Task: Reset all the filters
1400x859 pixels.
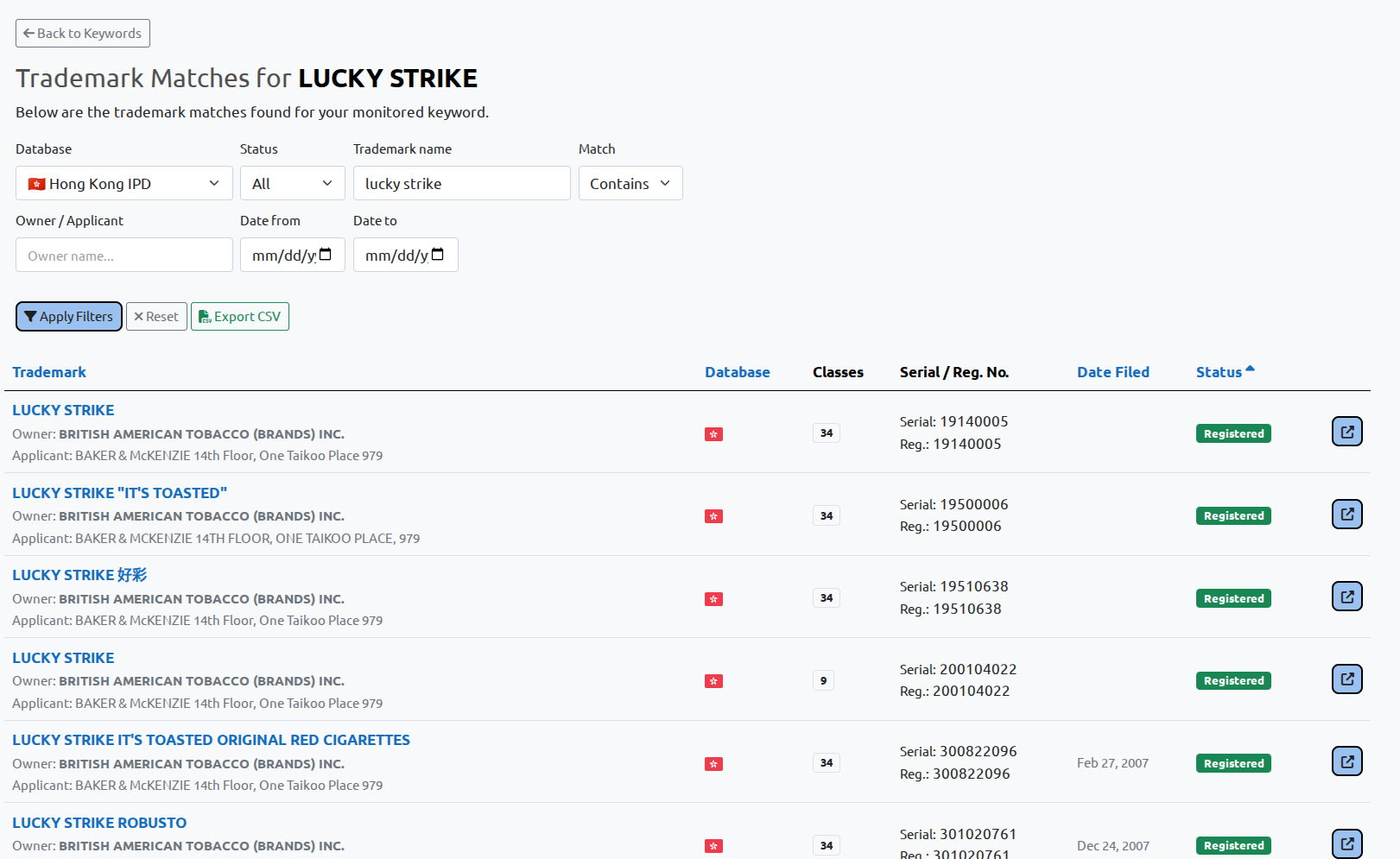Action: [x=156, y=317]
